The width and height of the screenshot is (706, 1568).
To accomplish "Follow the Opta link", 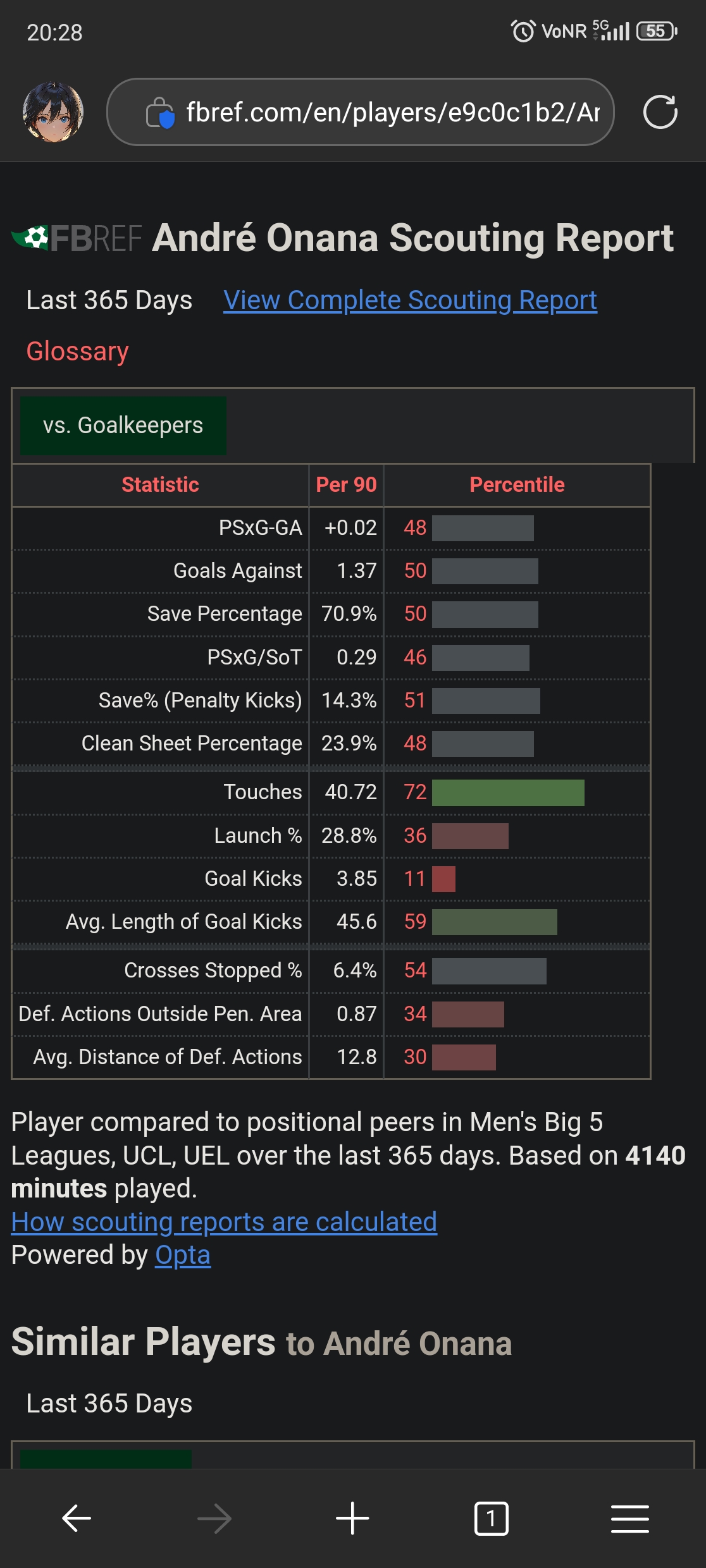I will coord(183,1255).
